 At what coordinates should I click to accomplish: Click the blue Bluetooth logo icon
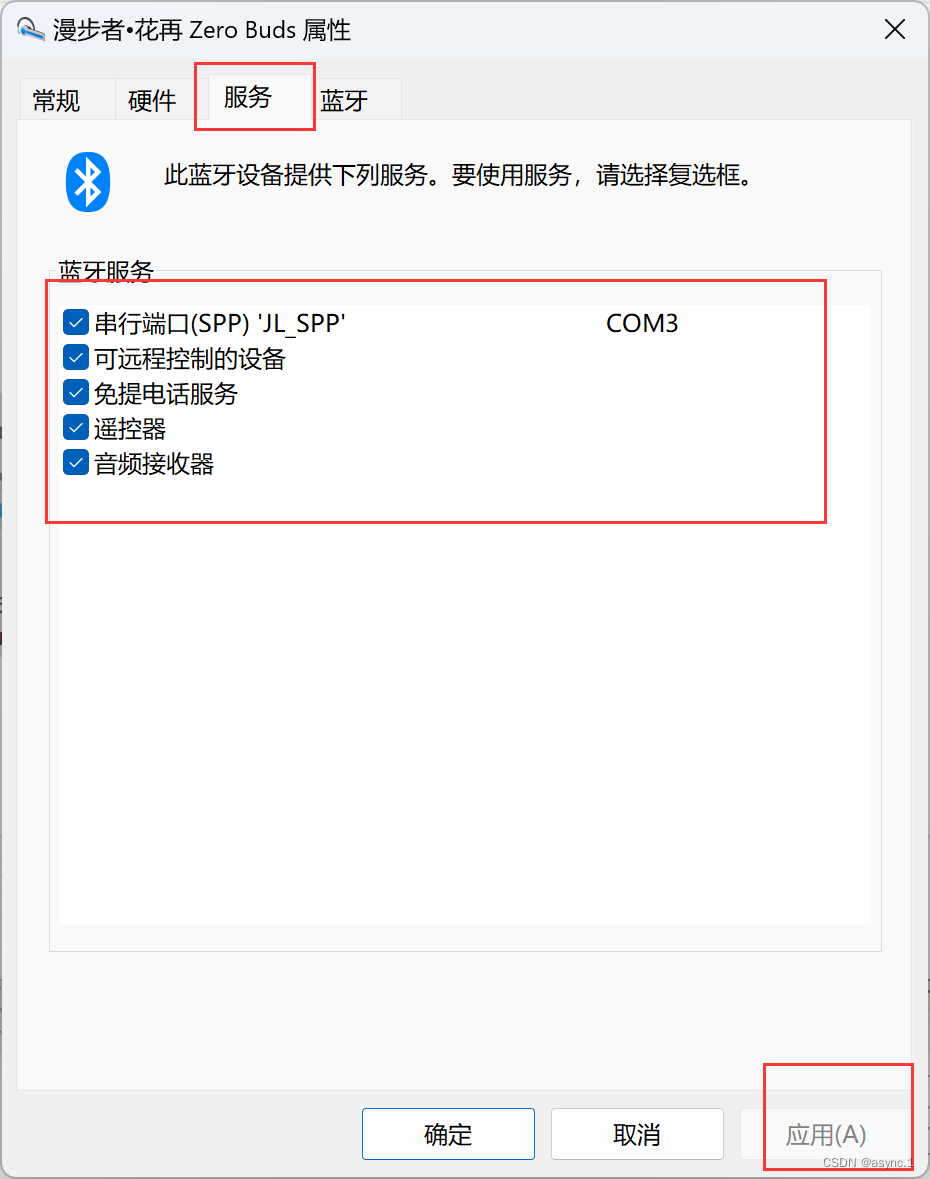pyautogui.click(x=88, y=182)
